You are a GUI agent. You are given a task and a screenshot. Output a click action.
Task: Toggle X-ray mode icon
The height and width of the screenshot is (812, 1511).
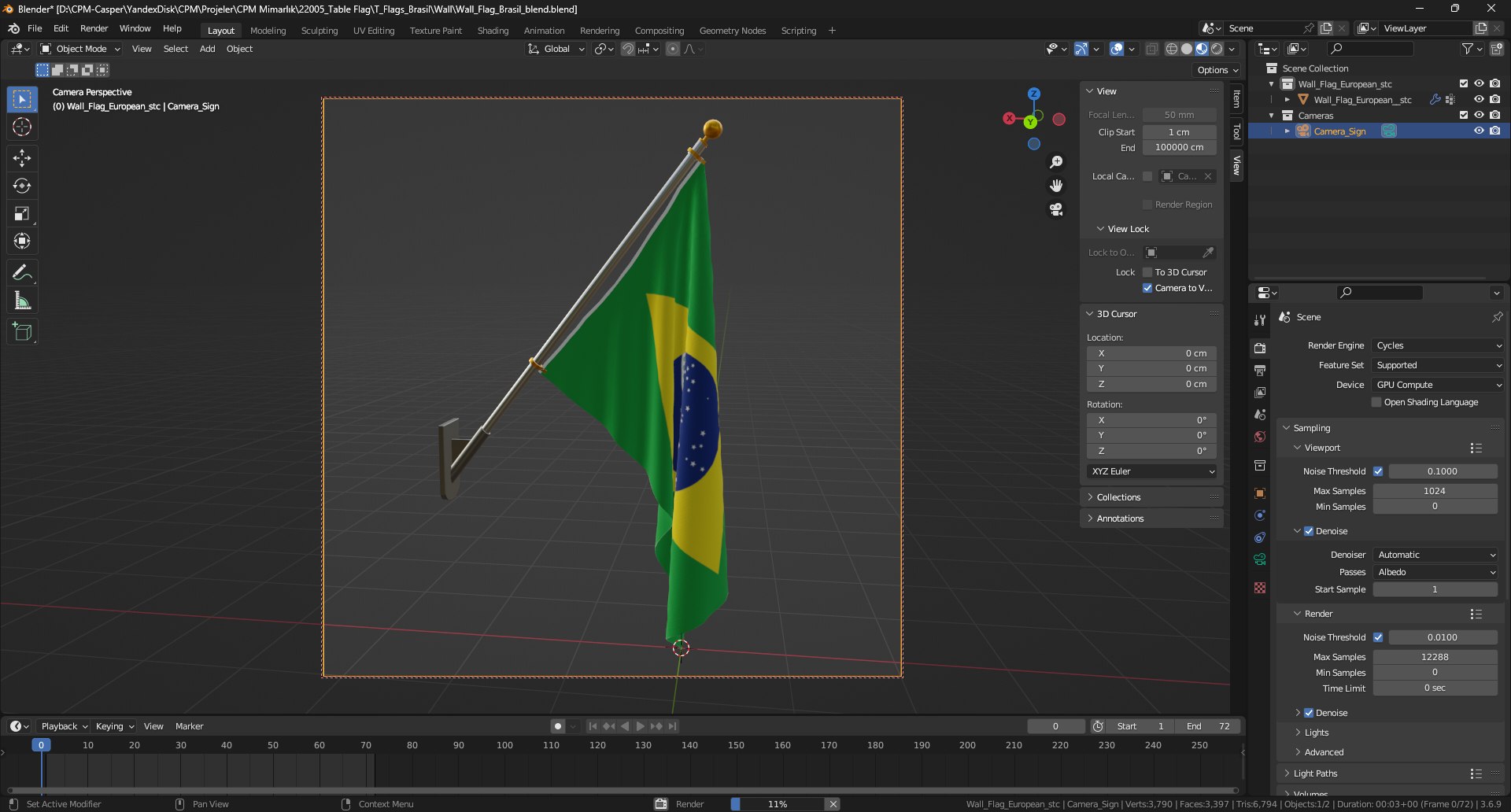[x=1151, y=49]
